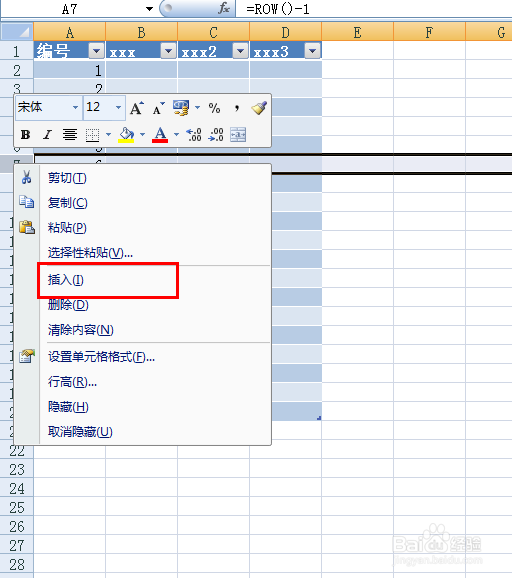Select row 25 header
Image resolution: width=512 pixels, height=578 pixels.
[x=17, y=507]
